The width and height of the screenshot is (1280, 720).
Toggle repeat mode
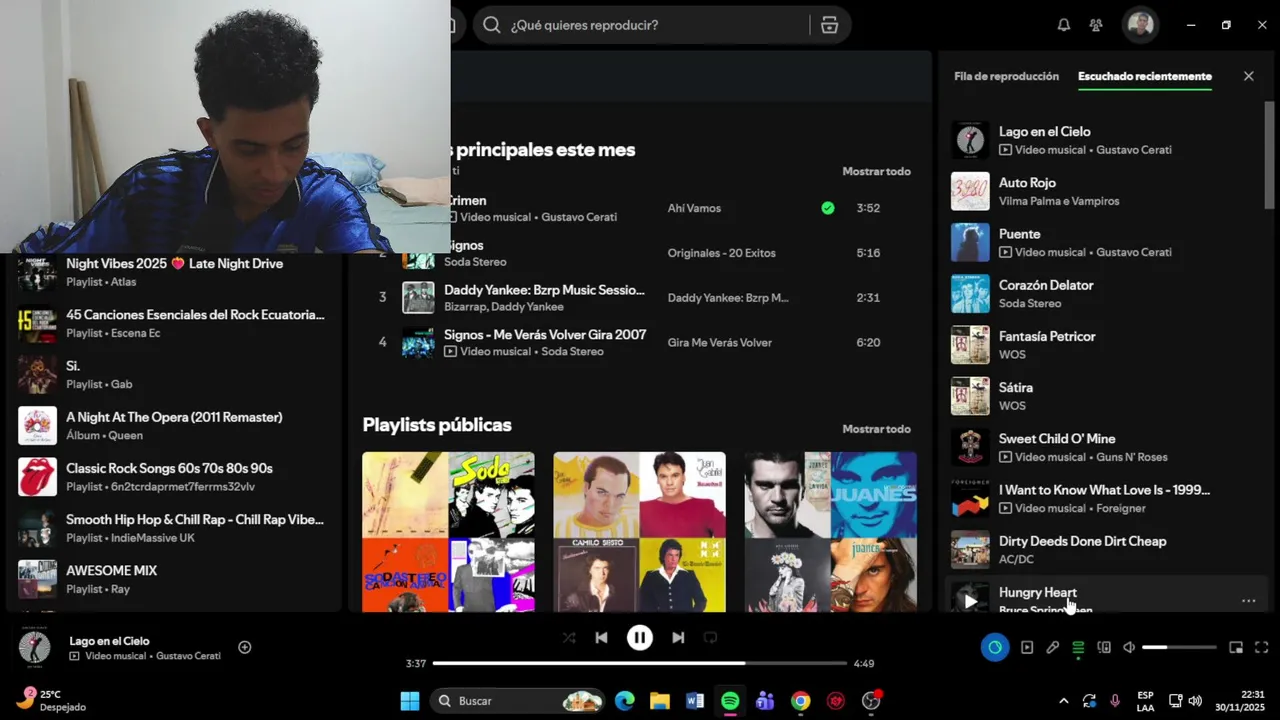pos(710,637)
